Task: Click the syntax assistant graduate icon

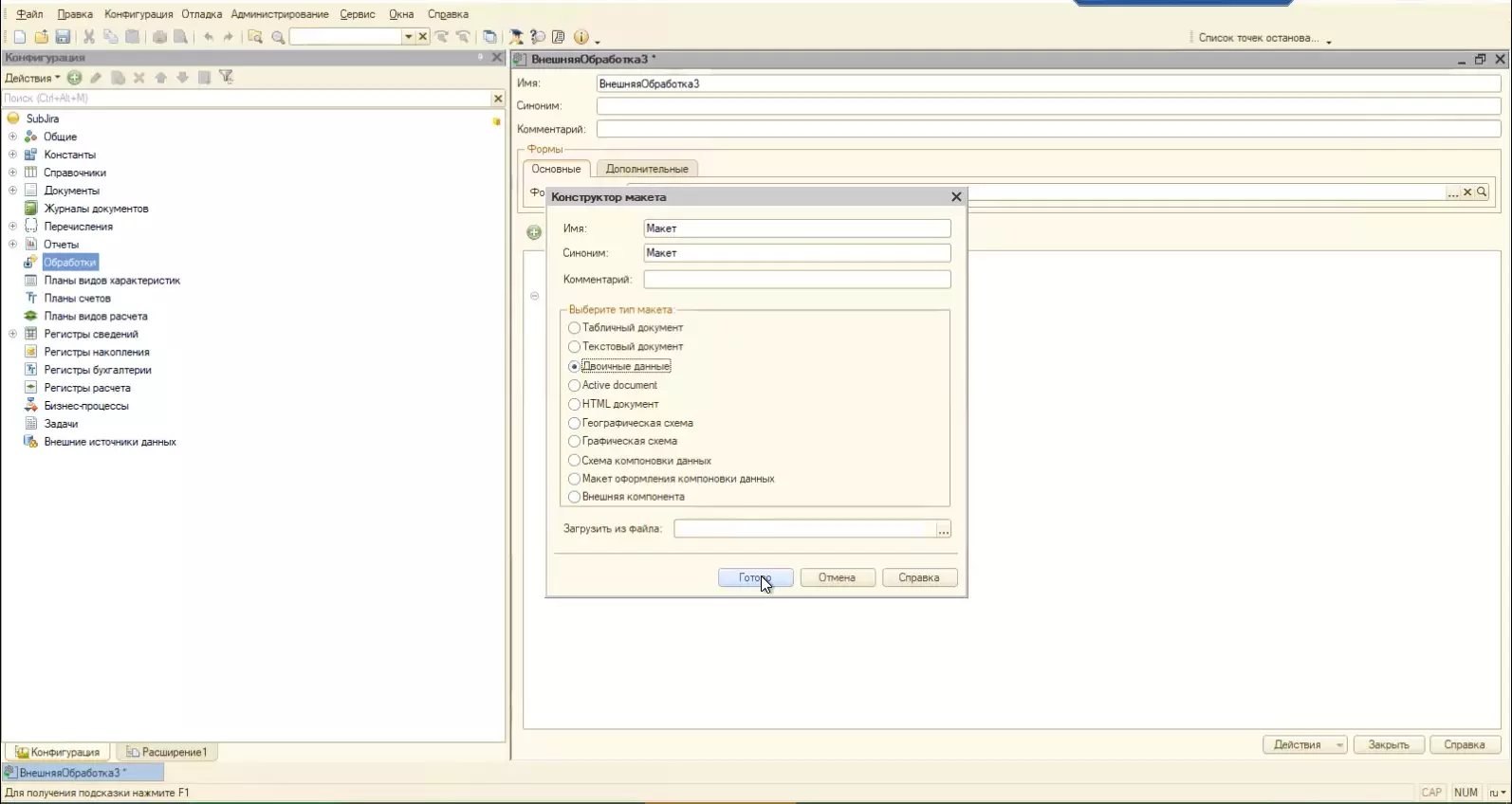Action: pyautogui.click(x=516, y=37)
